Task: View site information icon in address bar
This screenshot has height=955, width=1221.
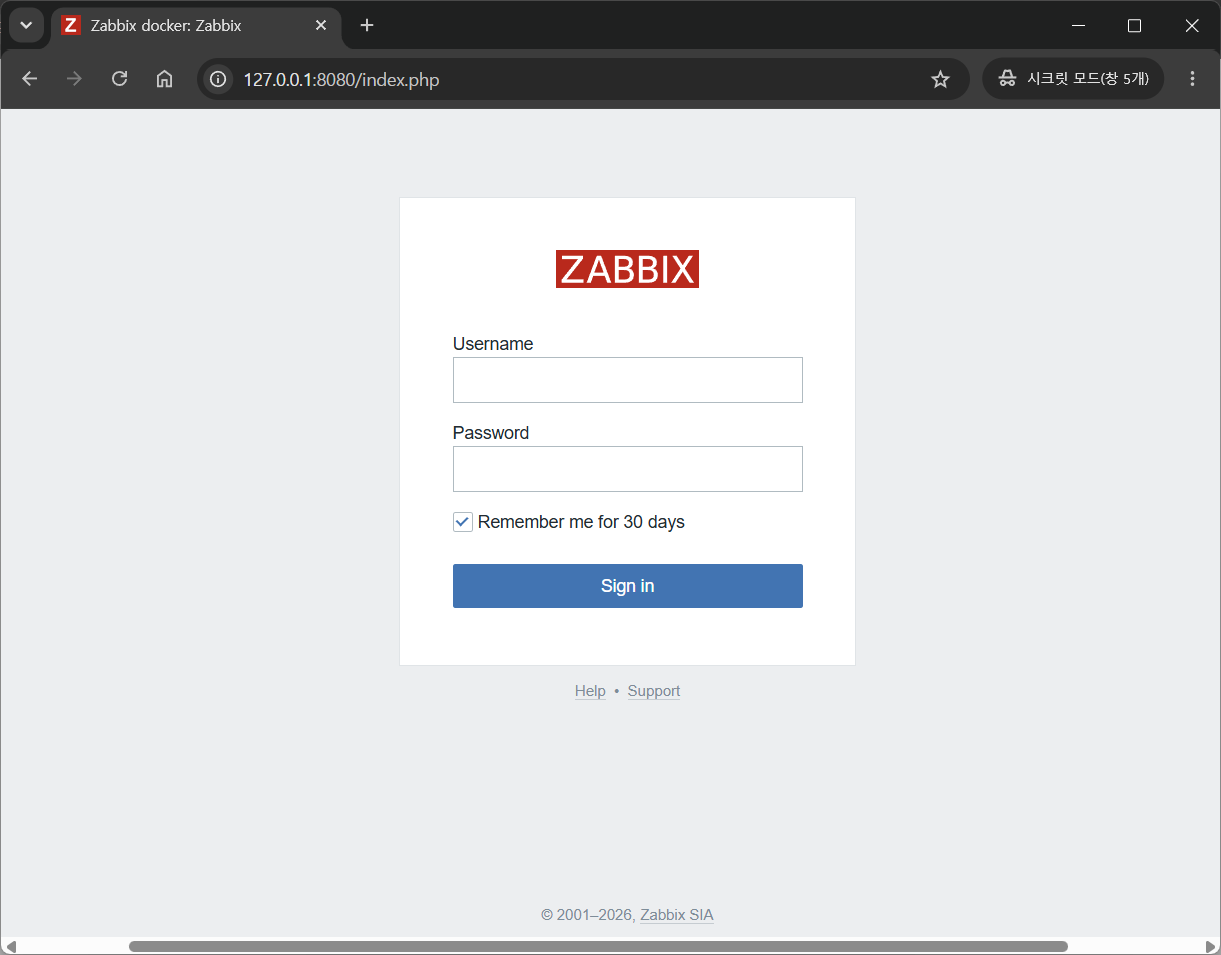Action: point(218,79)
